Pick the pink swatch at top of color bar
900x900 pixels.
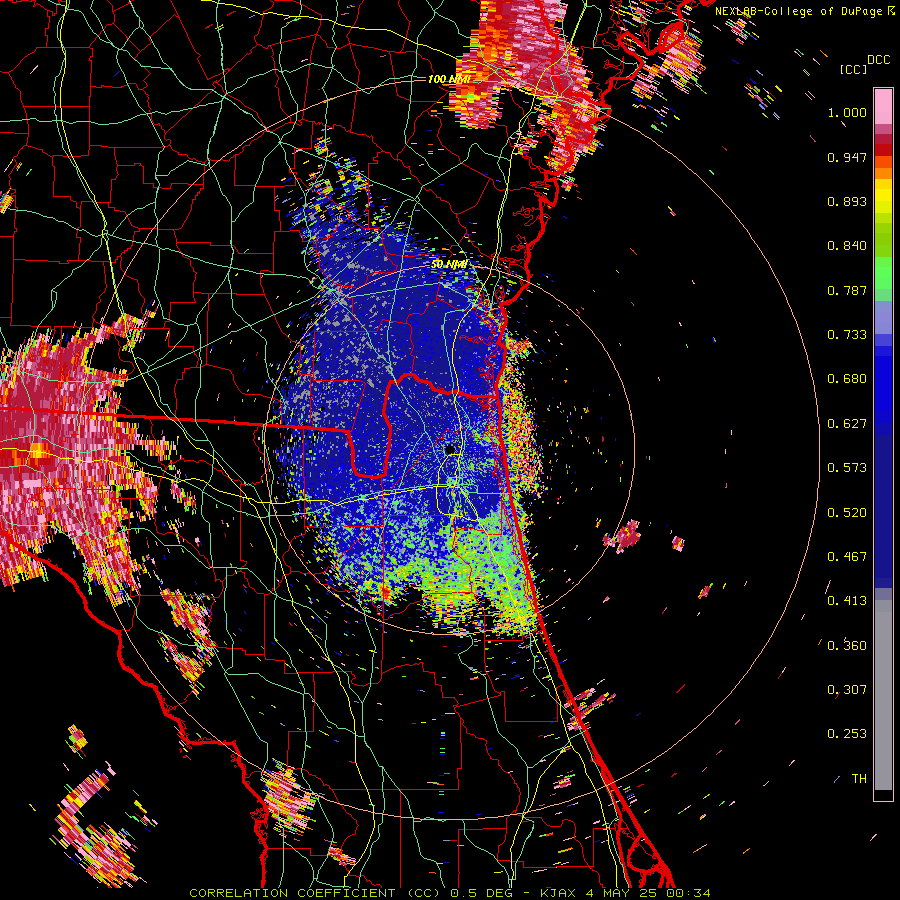click(883, 106)
